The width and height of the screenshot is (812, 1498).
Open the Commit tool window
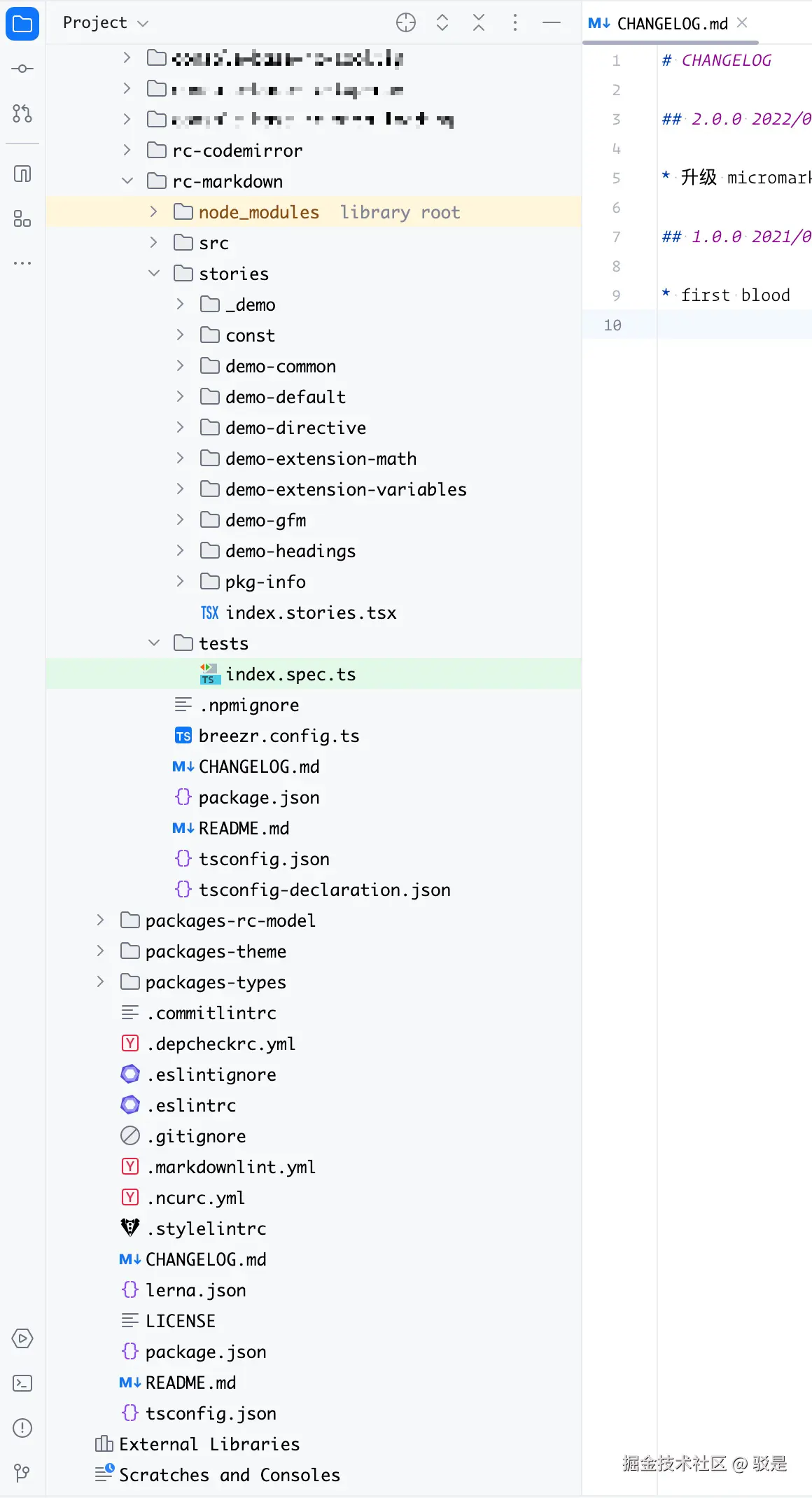(x=22, y=69)
